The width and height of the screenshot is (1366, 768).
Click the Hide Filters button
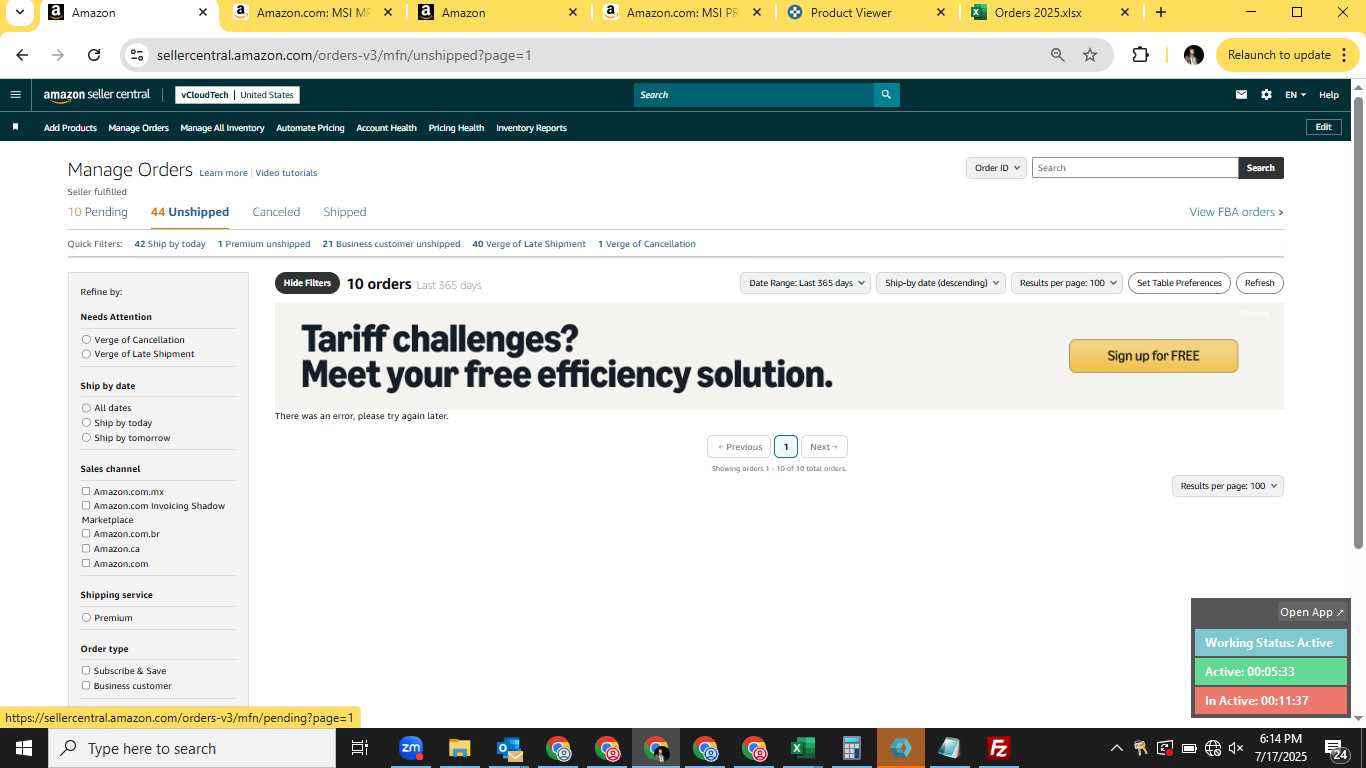(x=307, y=283)
